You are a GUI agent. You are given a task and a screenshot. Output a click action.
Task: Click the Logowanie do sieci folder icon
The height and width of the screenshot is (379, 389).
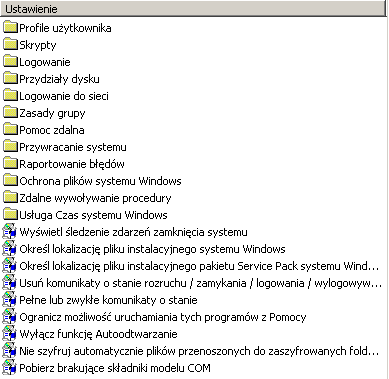click(x=10, y=95)
